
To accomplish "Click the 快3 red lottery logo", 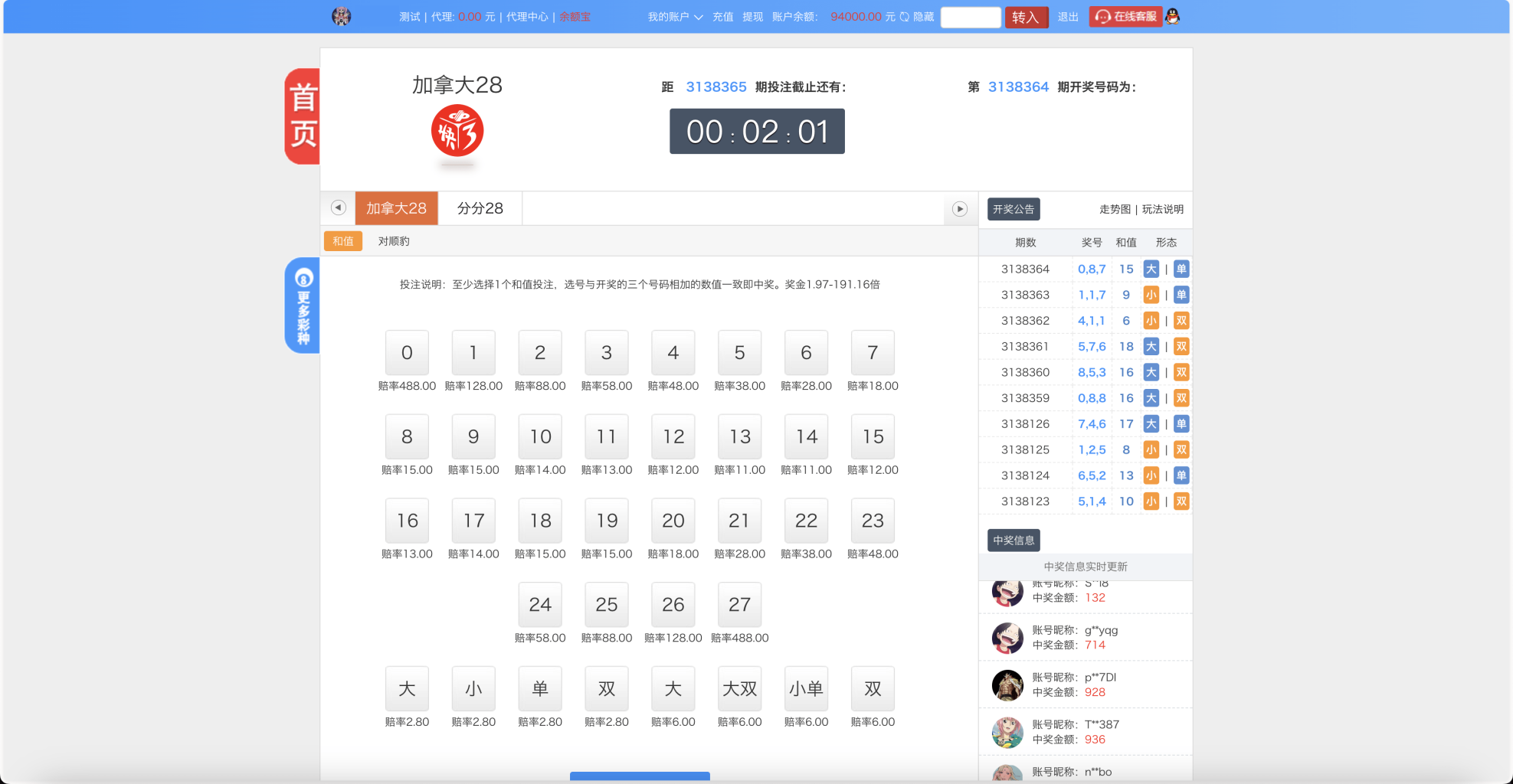I will coord(457,132).
